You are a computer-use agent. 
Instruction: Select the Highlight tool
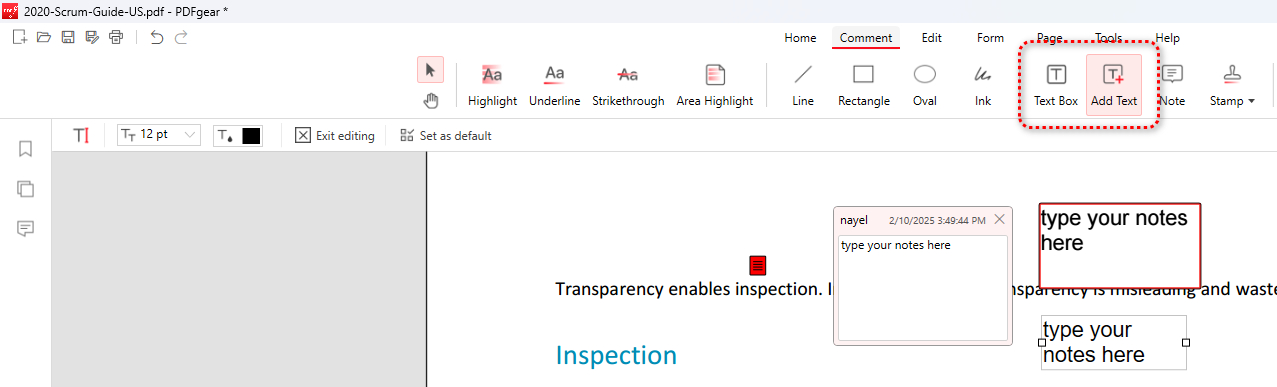492,85
